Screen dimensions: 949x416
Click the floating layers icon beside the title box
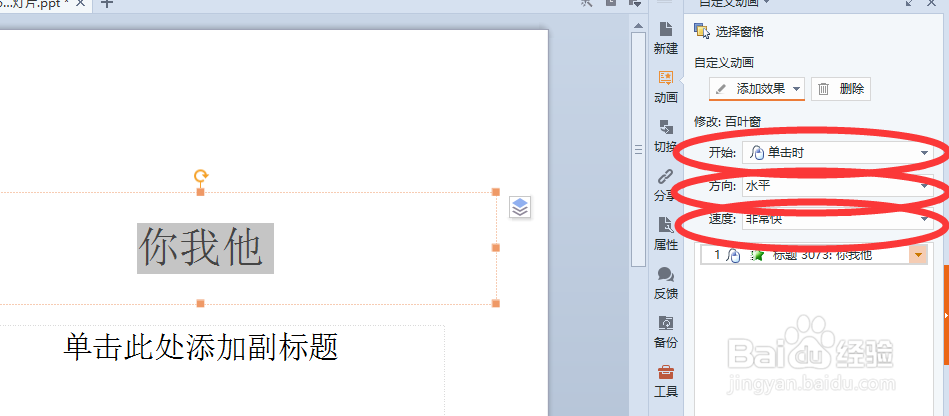(520, 208)
